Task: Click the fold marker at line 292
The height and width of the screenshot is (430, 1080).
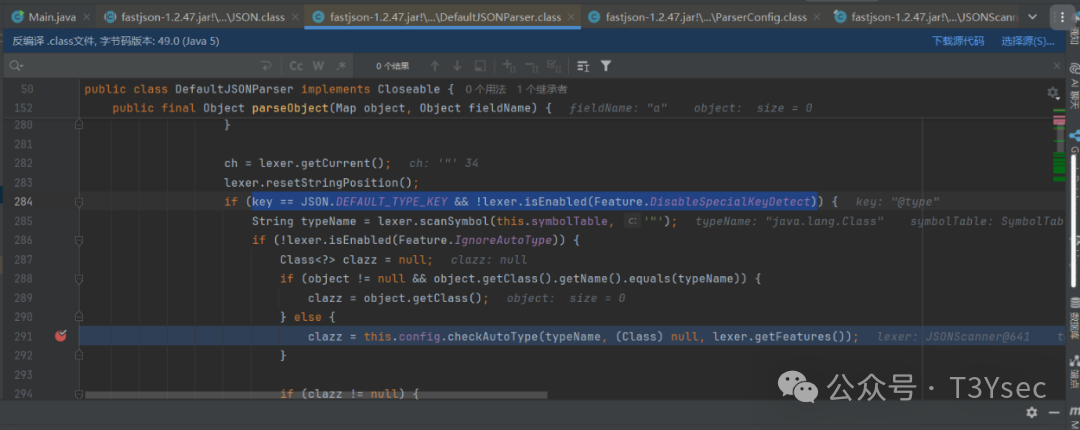Action: [x=79, y=356]
